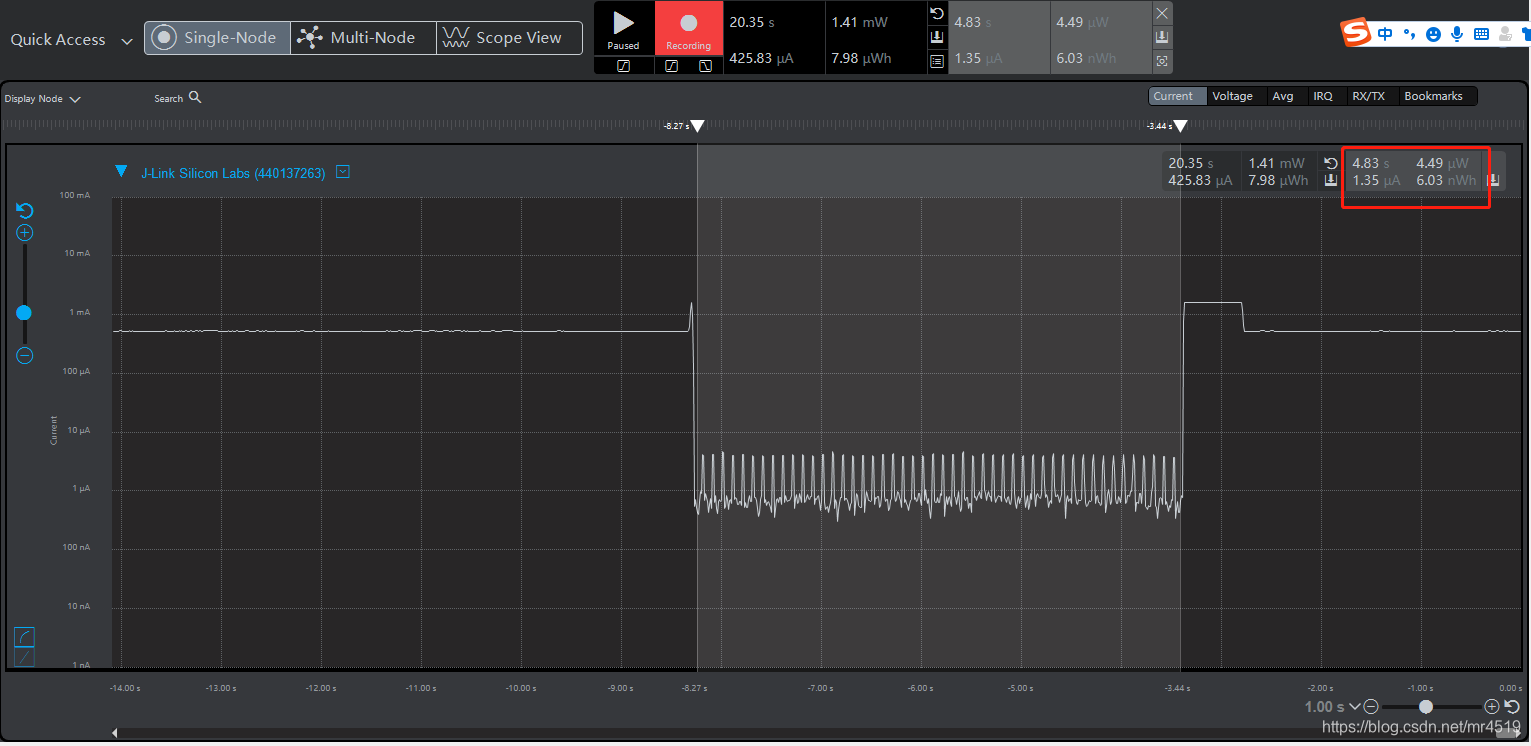Zoom in the vertical current axis

pyautogui.click(x=25, y=233)
